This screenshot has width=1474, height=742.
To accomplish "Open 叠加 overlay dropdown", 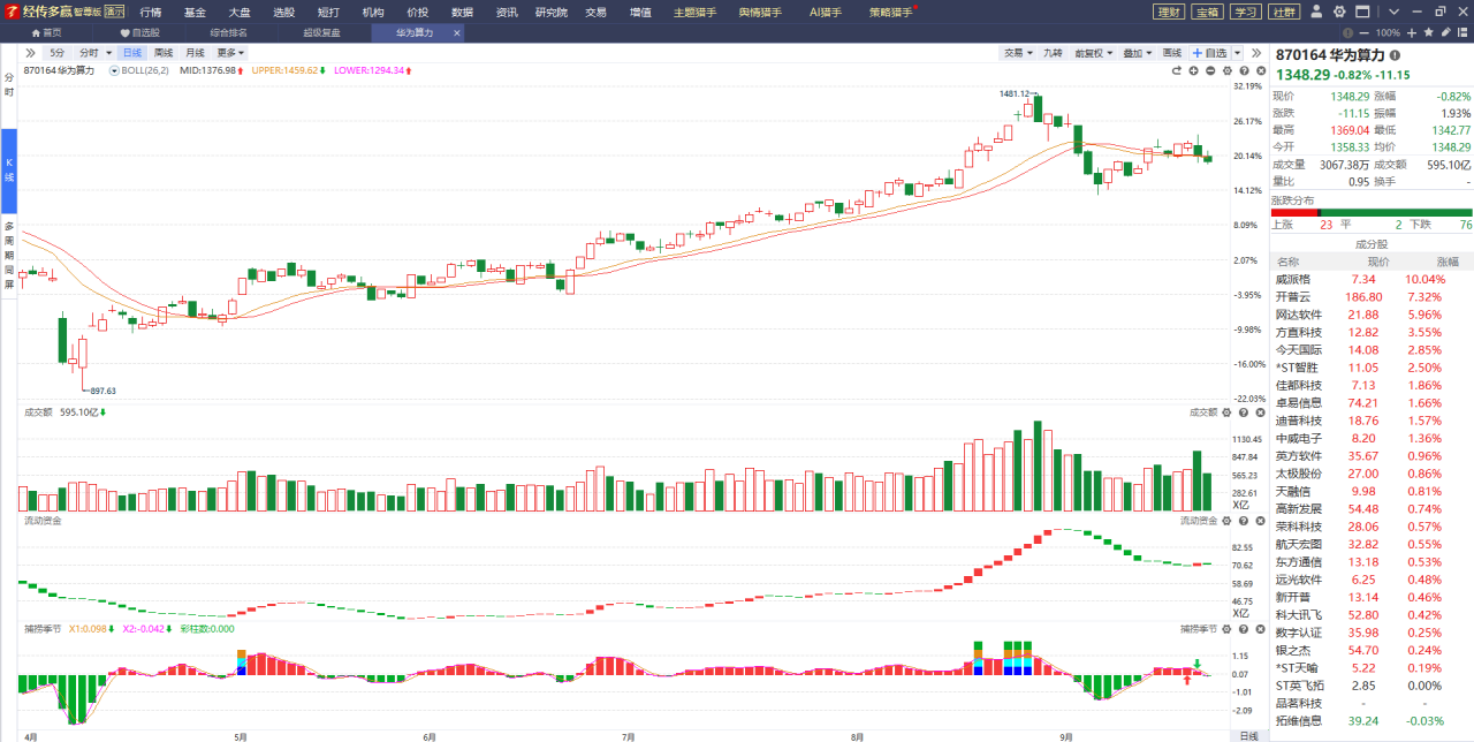I will [1136, 52].
